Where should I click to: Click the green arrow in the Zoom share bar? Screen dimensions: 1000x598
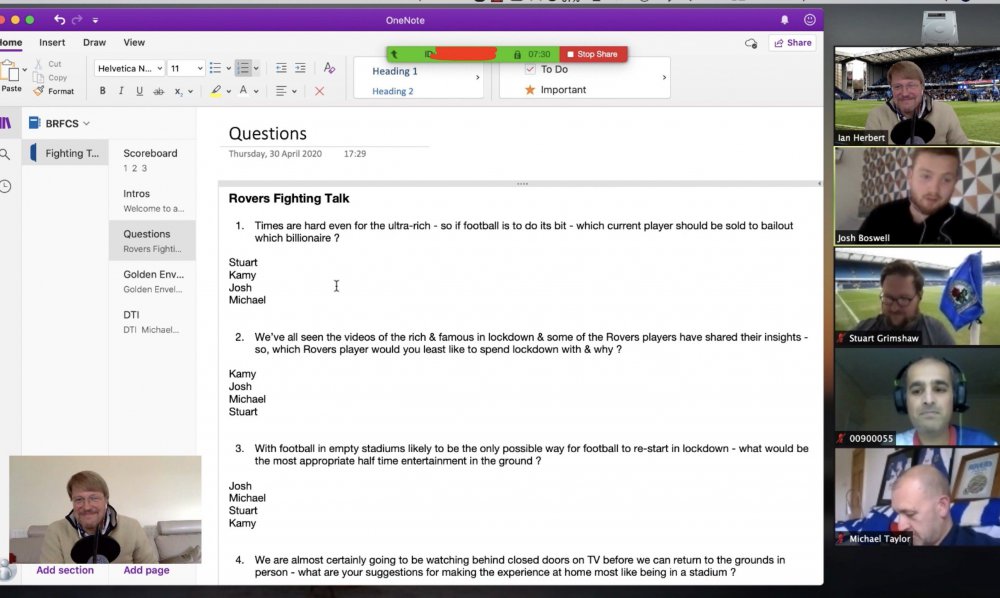click(394, 54)
